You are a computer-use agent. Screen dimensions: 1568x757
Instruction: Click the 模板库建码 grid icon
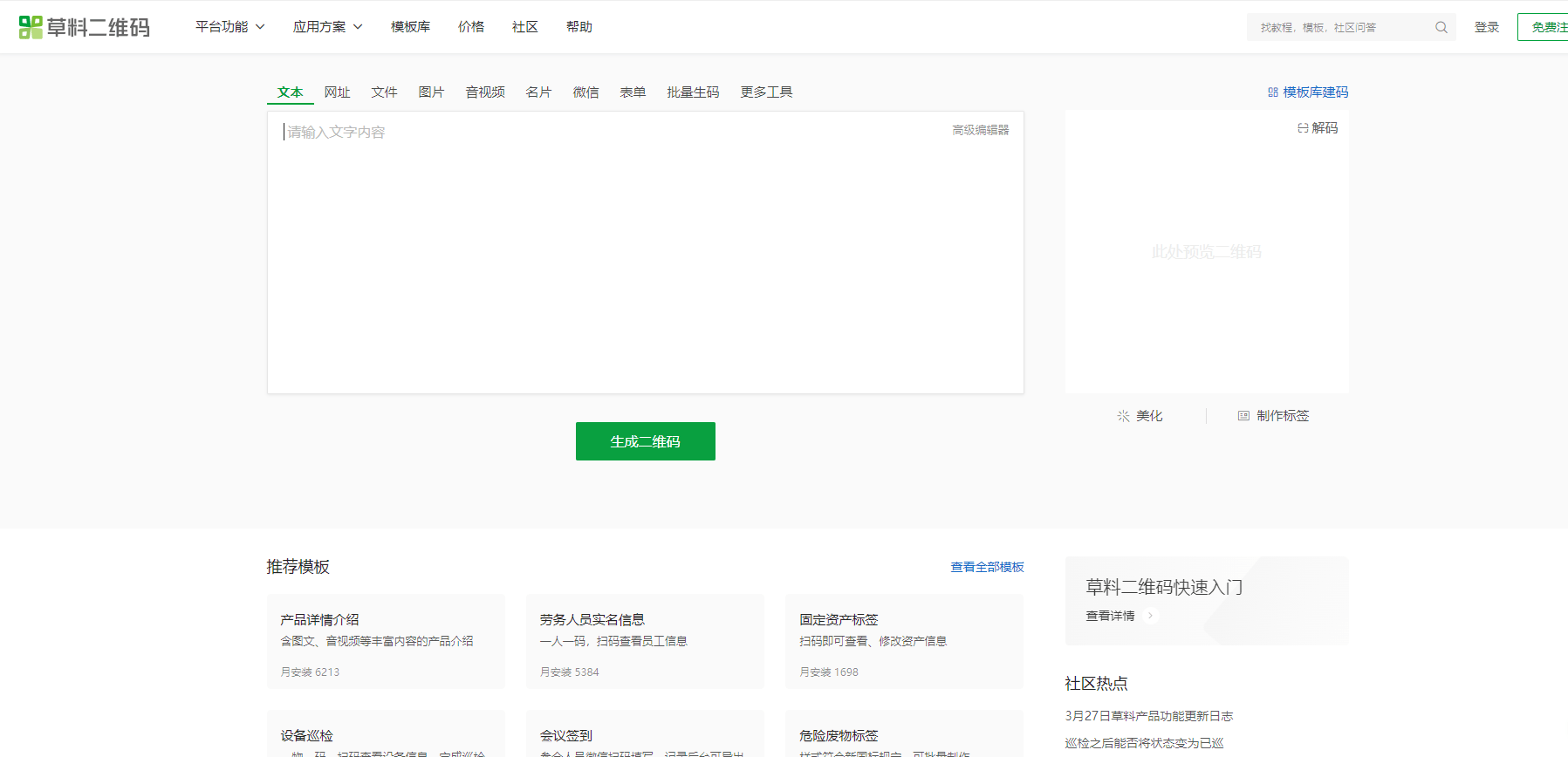[1273, 92]
